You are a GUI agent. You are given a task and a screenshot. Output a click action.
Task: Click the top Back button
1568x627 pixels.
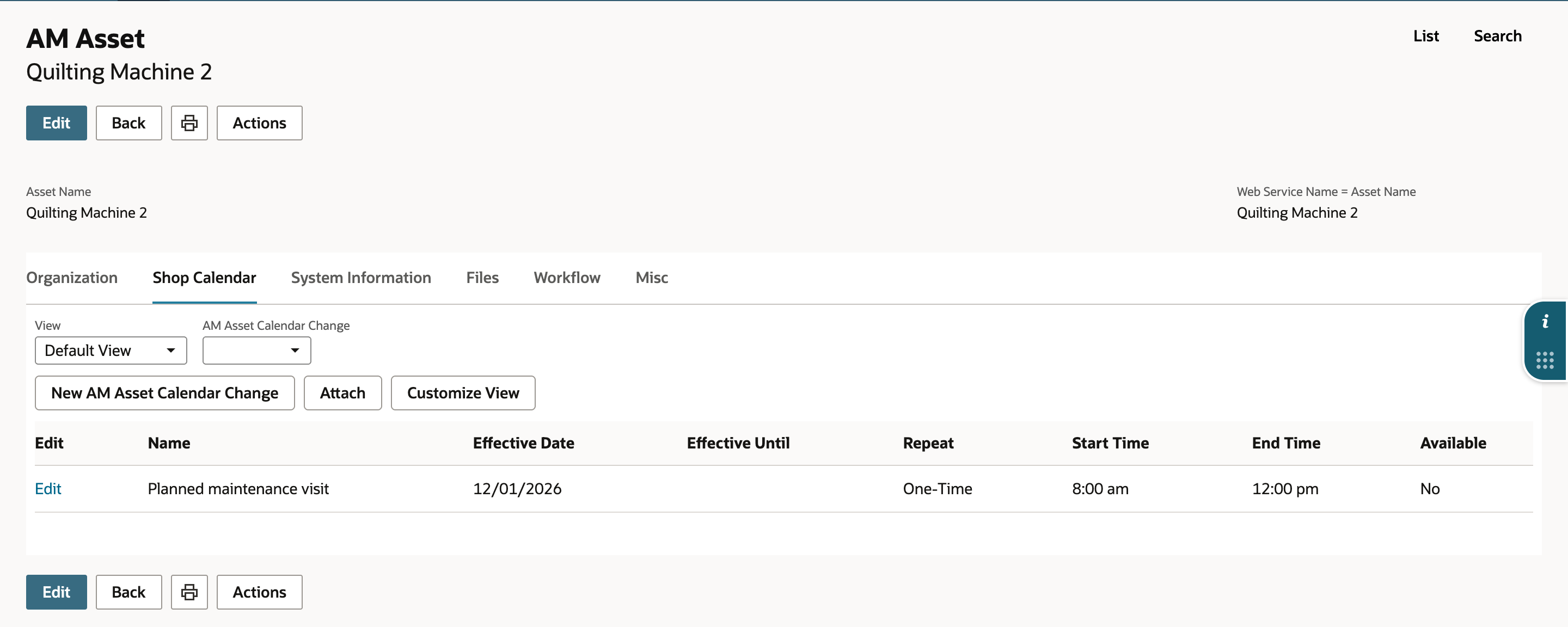tap(129, 123)
